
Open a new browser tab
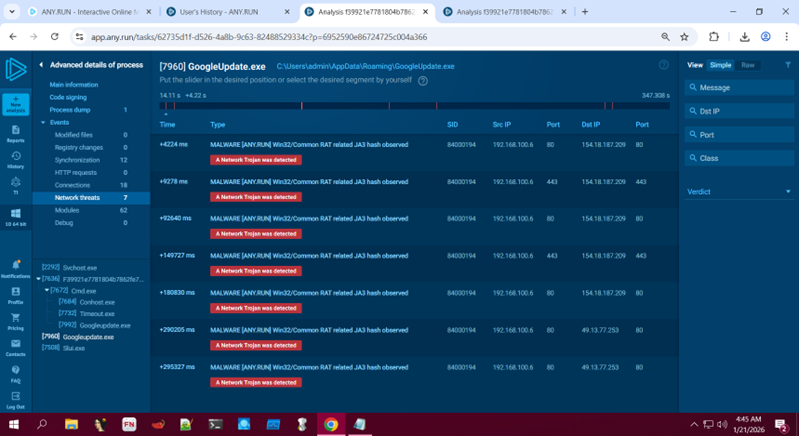(x=585, y=12)
